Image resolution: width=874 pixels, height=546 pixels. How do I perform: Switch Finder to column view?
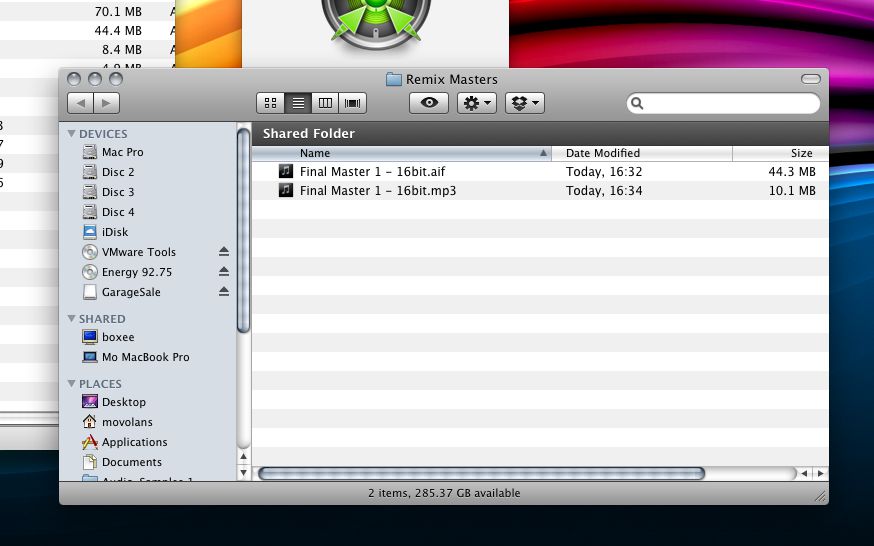(x=325, y=103)
